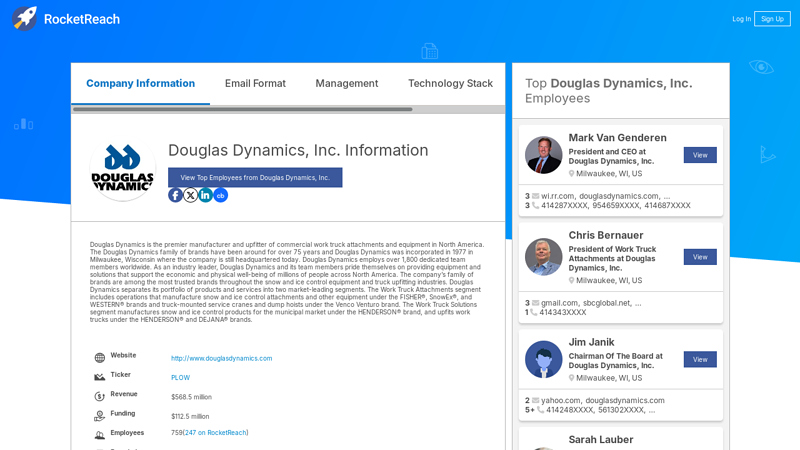Click location pin in Jim Janik's card
The width and height of the screenshot is (800, 450).
571,378
